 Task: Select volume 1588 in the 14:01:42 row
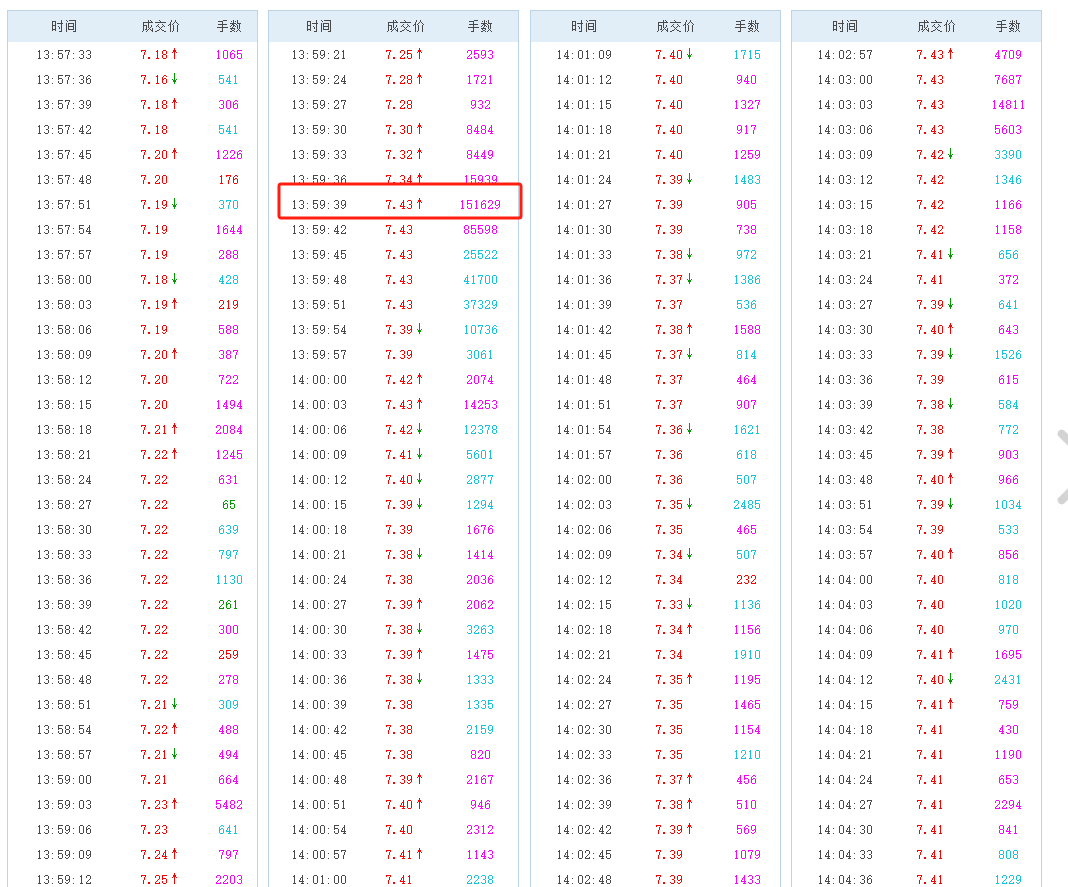(747, 330)
